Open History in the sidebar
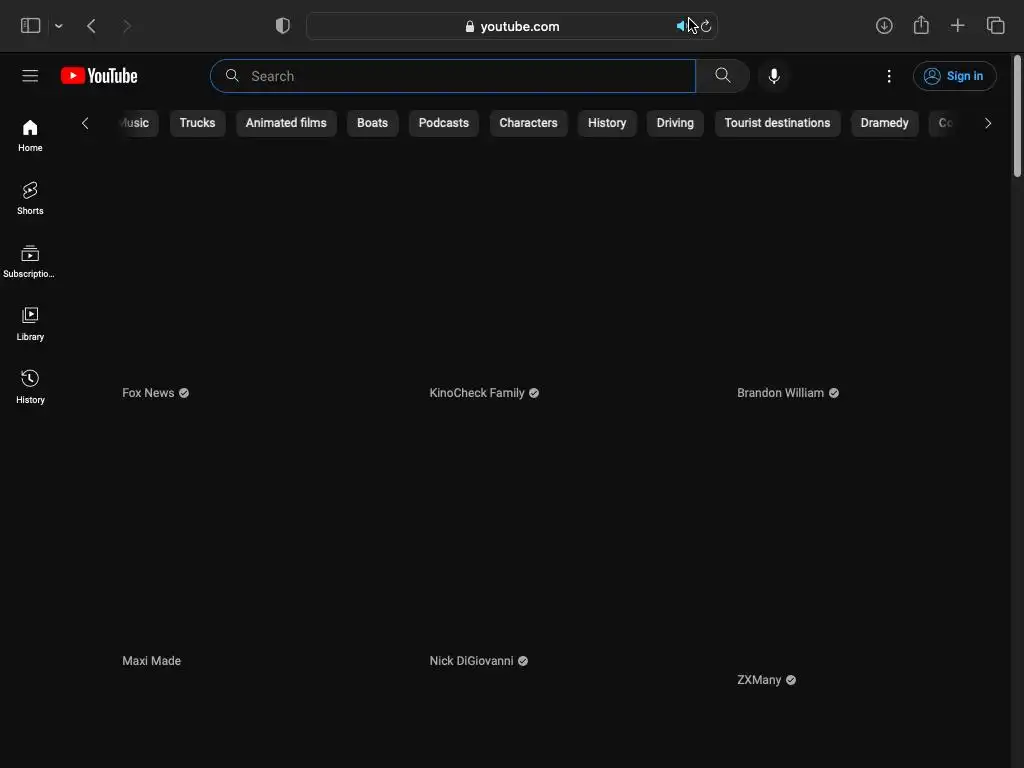Image resolution: width=1024 pixels, height=768 pixels. coord(30,388)
